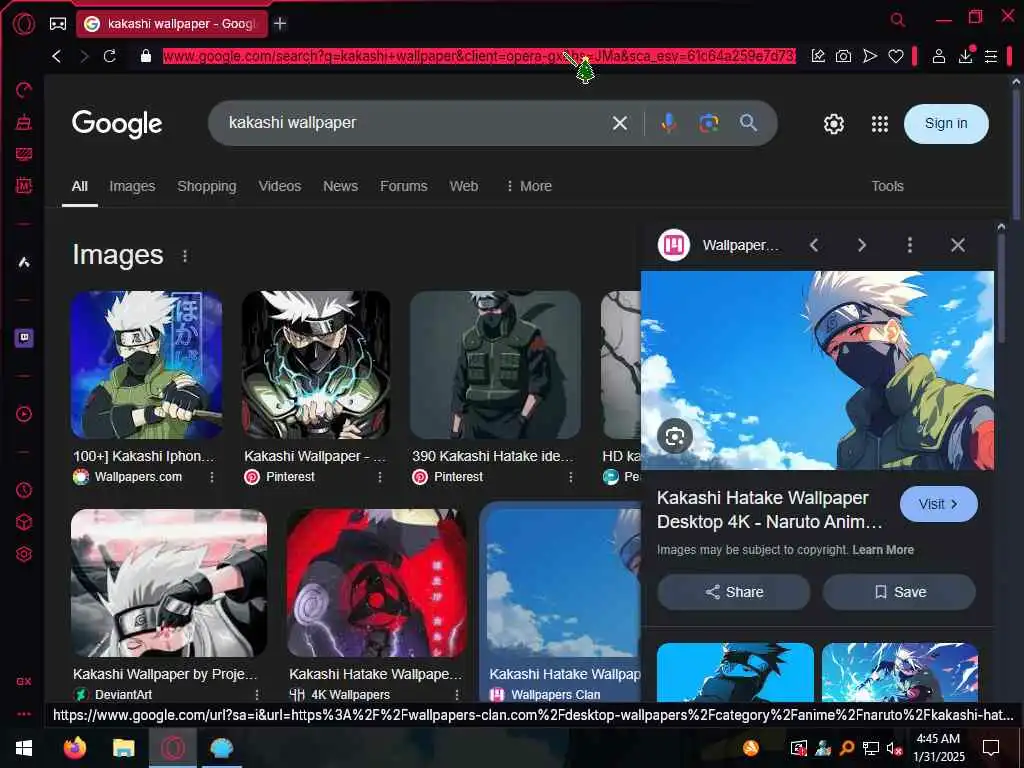1024x768 pixels.
Task: Open the sidebar player icon
Action: 24,414
